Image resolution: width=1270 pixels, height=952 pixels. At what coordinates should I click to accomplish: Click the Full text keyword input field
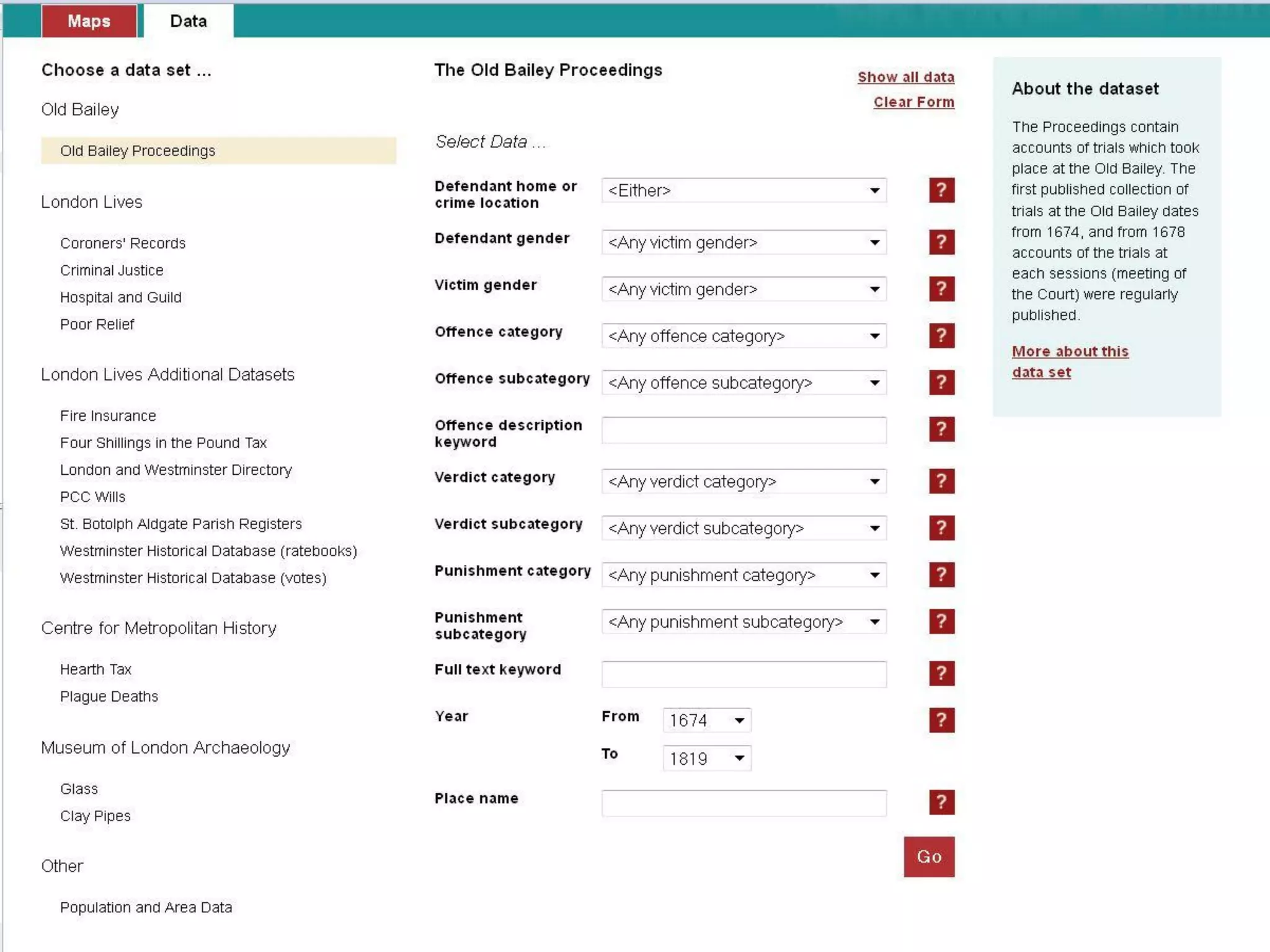[743, 674]
